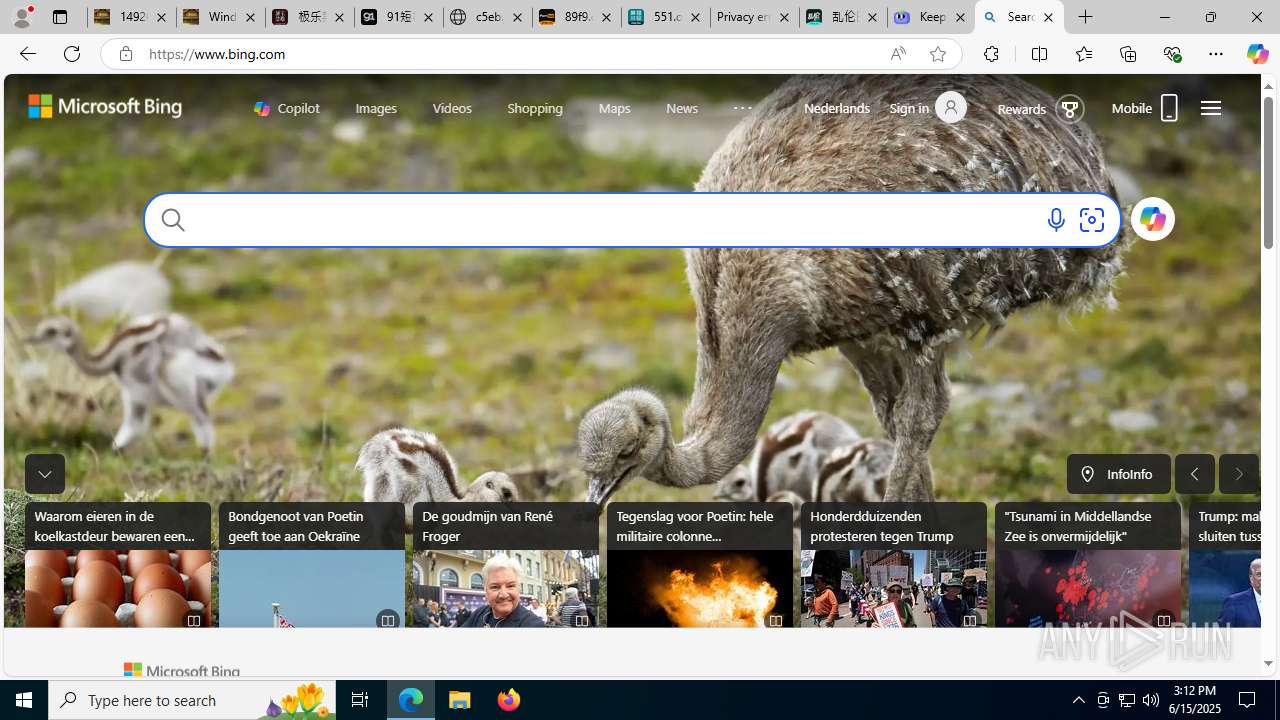Show next background image
Image resolution: width=1280 pixels, height=720 pixels.
(1238, 474)
